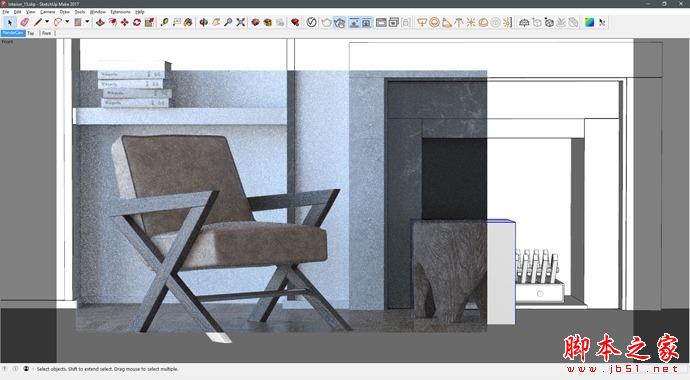Open the Extension Warehouse
The height and width of the screenshot is (380, 690).
(x=268, y=22)
